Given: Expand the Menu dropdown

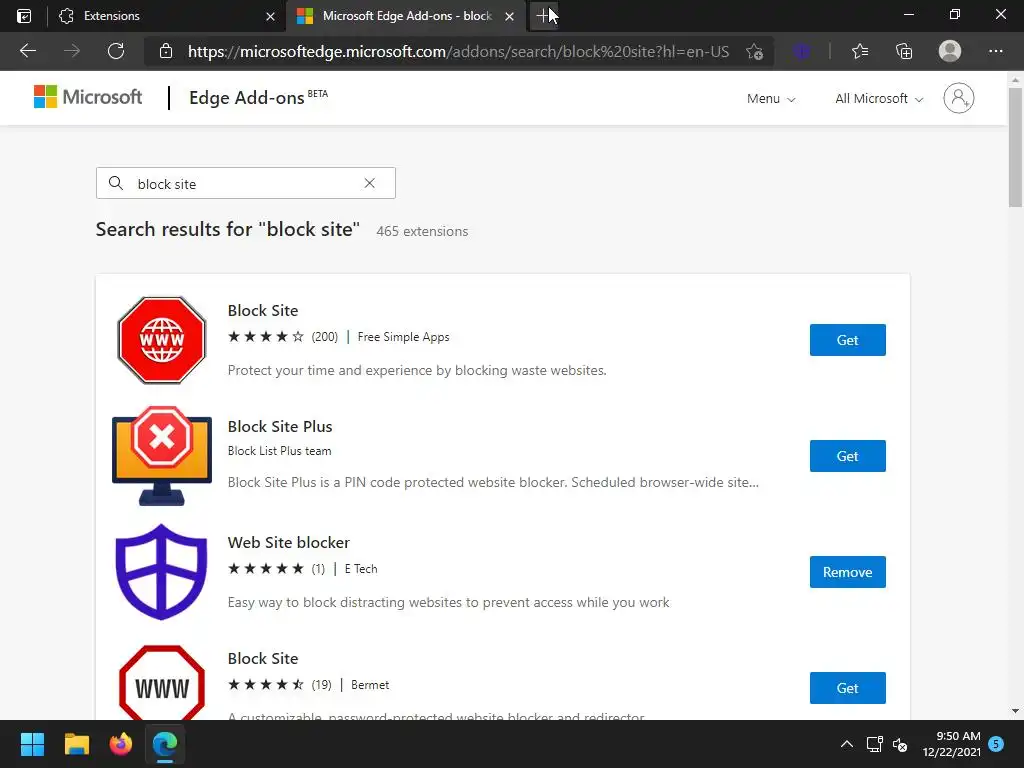Looking at the screenshot, I should [771, 99].
